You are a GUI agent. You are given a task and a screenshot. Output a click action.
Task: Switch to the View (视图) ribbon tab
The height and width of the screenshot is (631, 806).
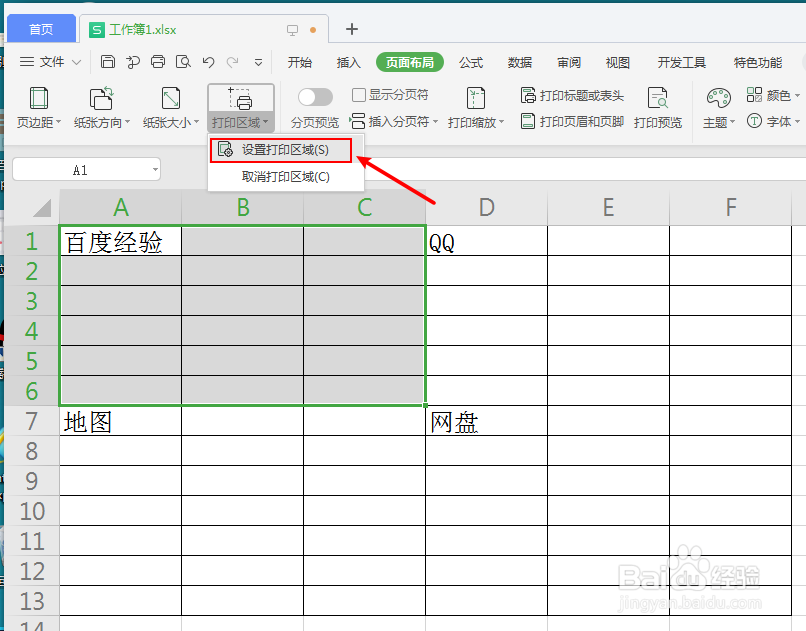[617, 63]
